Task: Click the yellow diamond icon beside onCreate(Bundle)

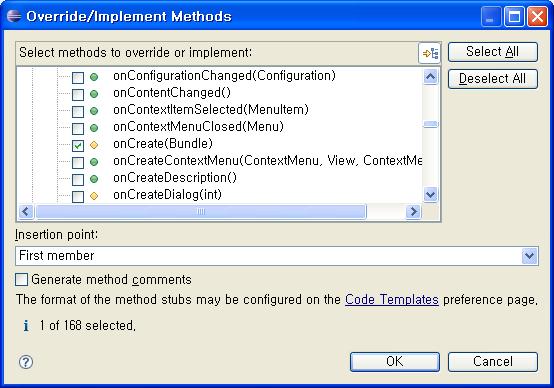Action: 94,145
